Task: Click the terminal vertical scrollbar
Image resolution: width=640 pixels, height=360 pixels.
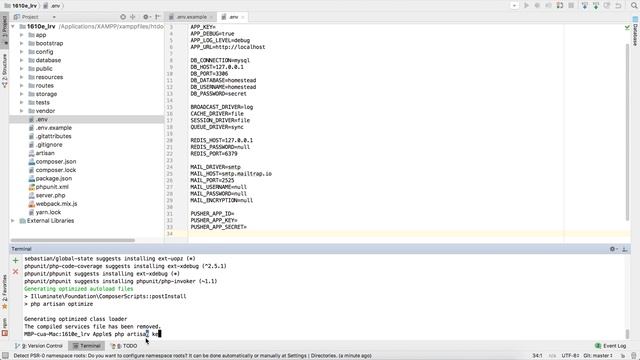Action: tap(627, 334)
